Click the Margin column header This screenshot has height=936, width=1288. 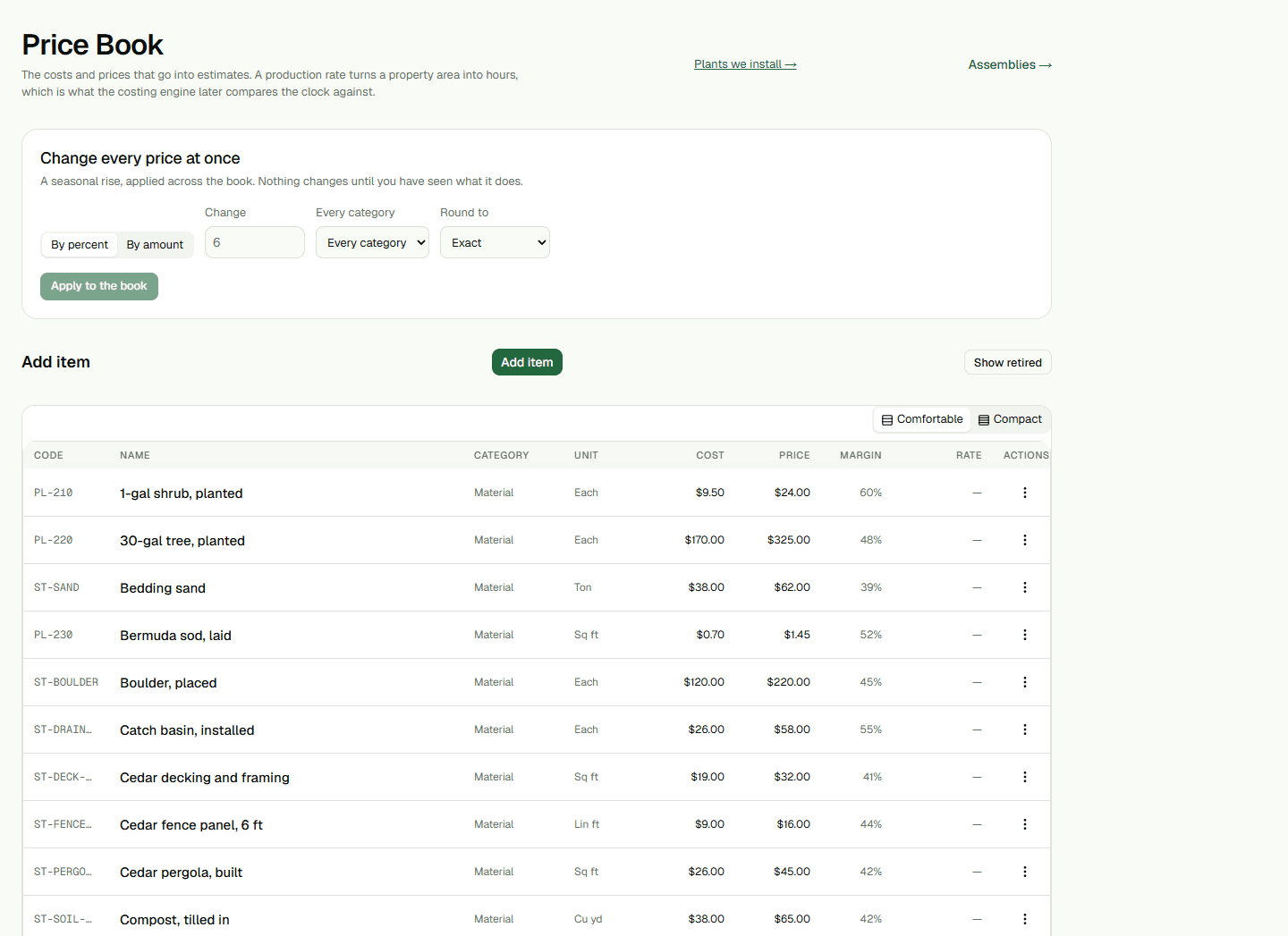point(860,455)
